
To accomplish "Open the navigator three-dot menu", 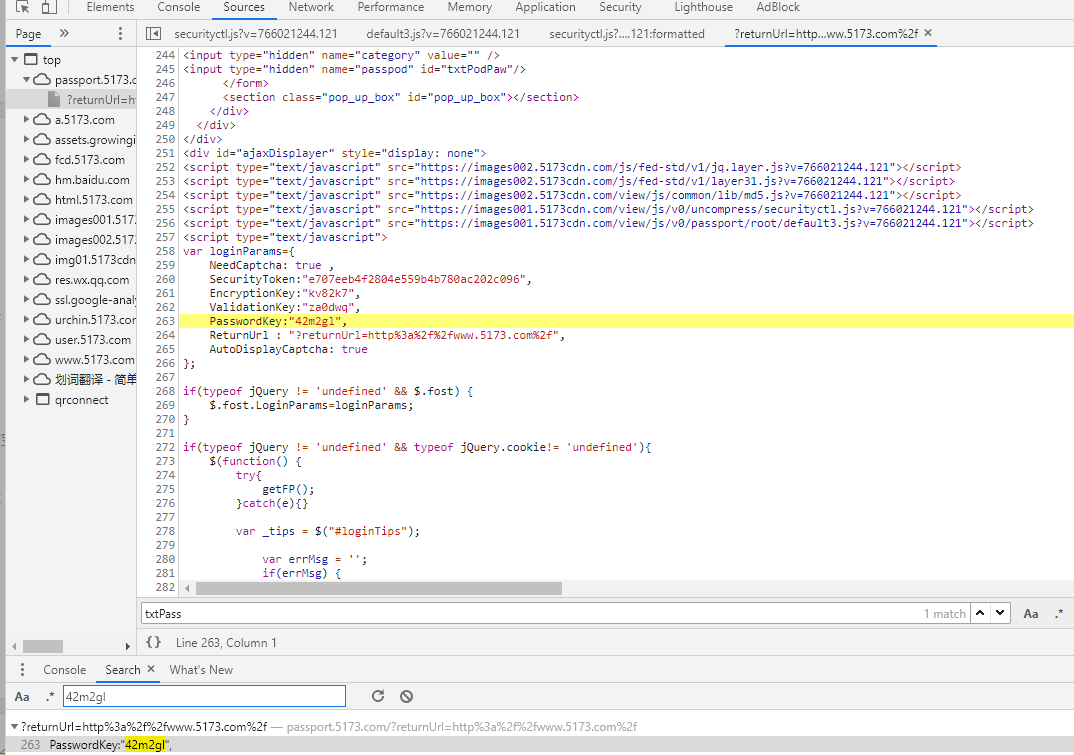I will tap(121, 34).
